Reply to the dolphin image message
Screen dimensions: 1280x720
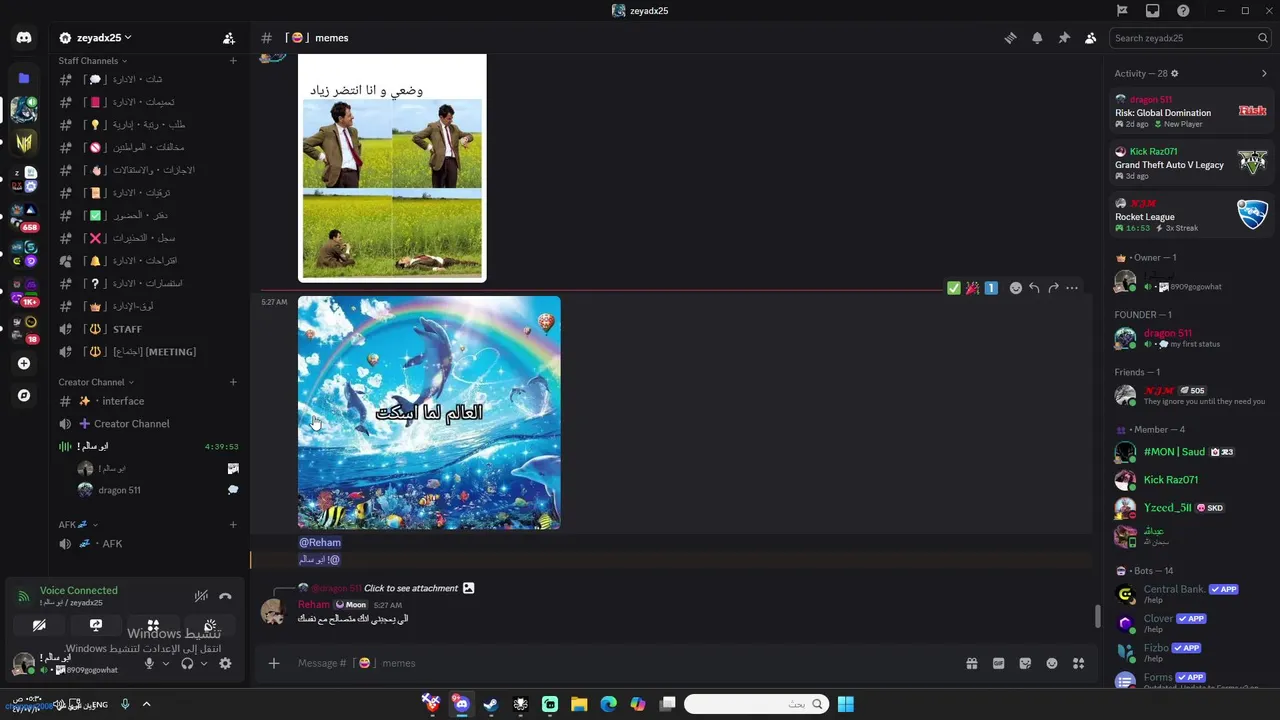tap(1034, 288)
